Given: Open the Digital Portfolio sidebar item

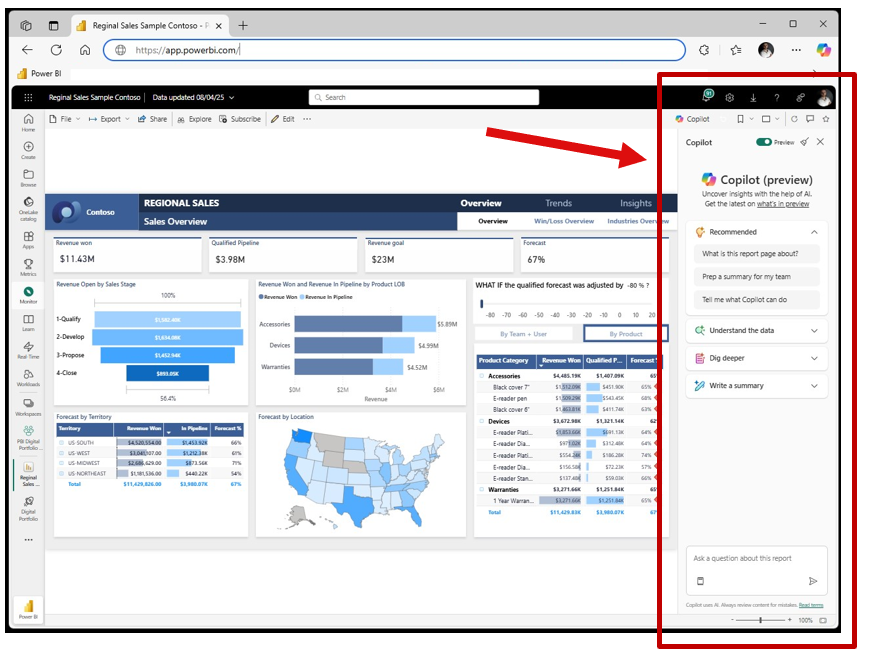Looking at the screenshot, I should coord(28,508).
